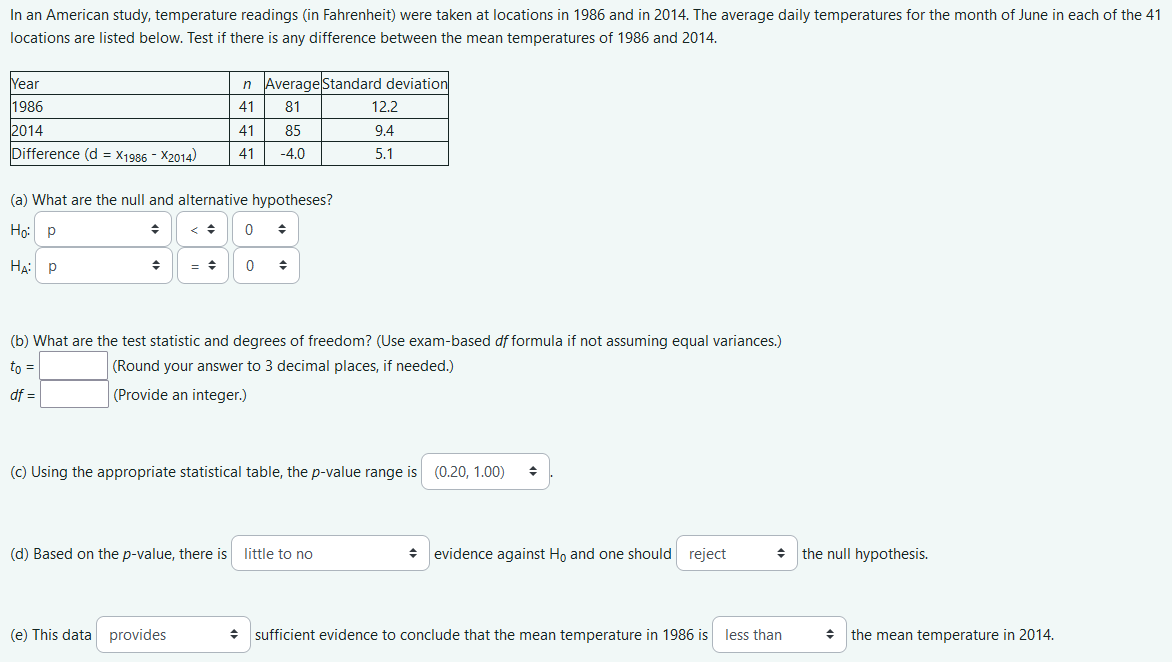Open the "provides" dropdown in part (e)

173,634
